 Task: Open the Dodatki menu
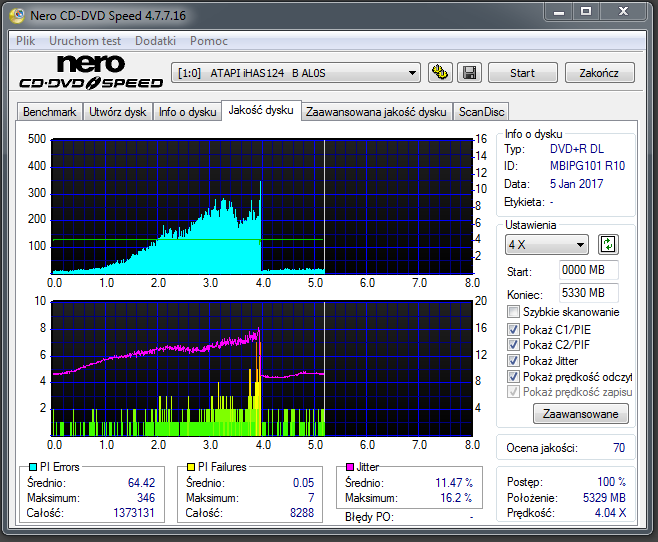point(155,41)
